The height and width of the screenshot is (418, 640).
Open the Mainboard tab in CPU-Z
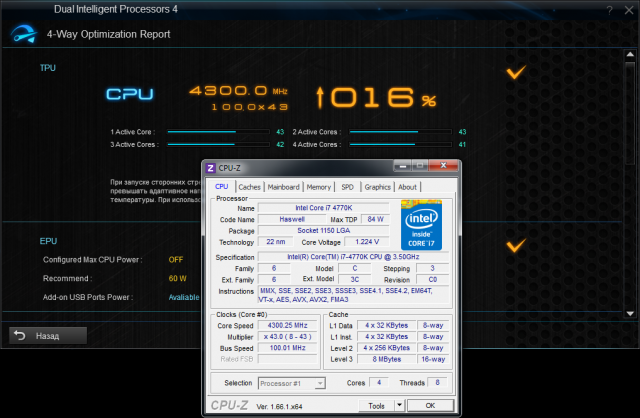[283, 187]
